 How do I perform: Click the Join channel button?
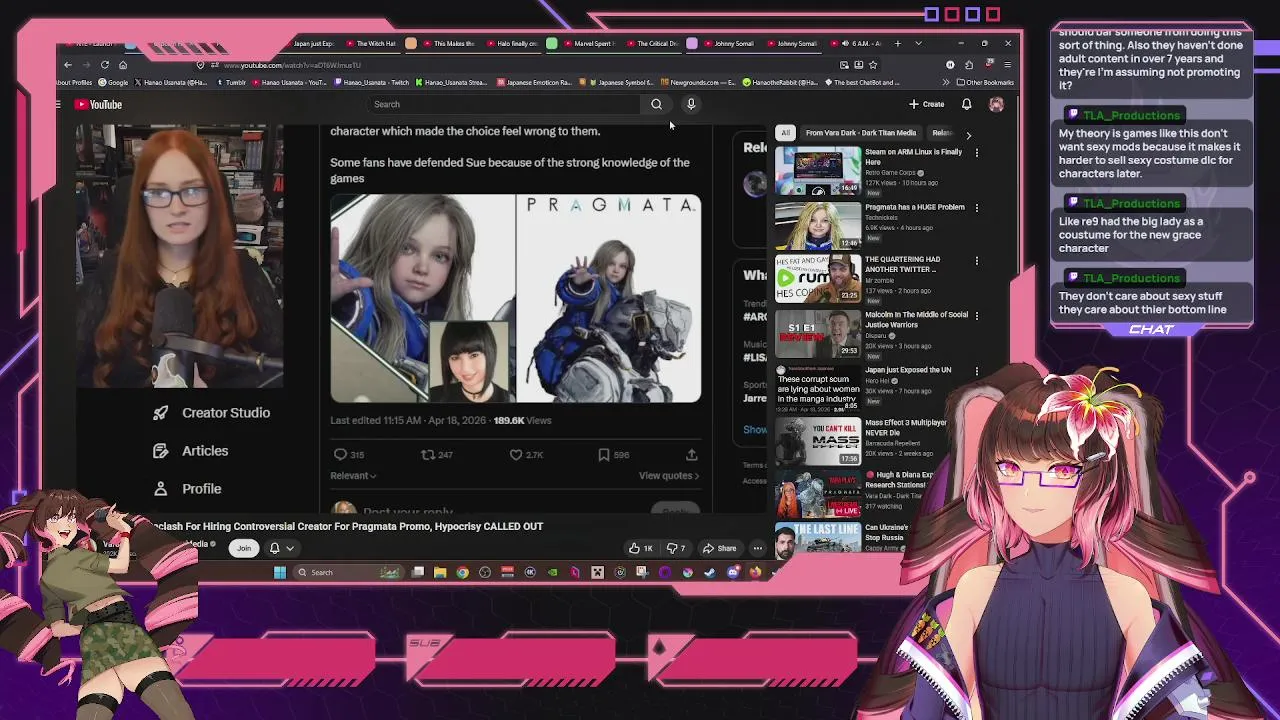243,548
